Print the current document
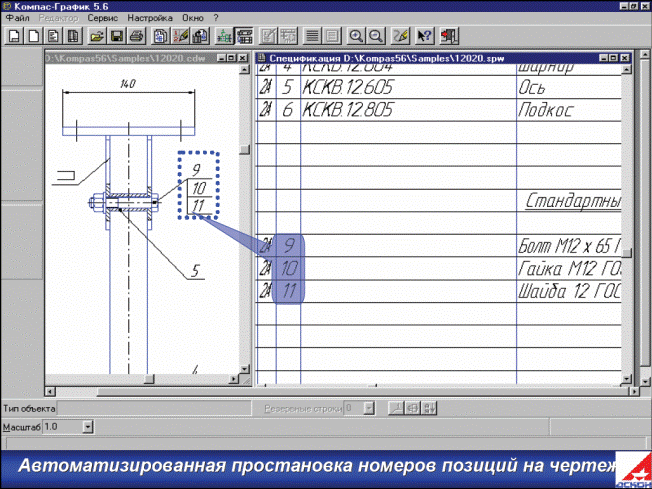 tap(137, 36)
